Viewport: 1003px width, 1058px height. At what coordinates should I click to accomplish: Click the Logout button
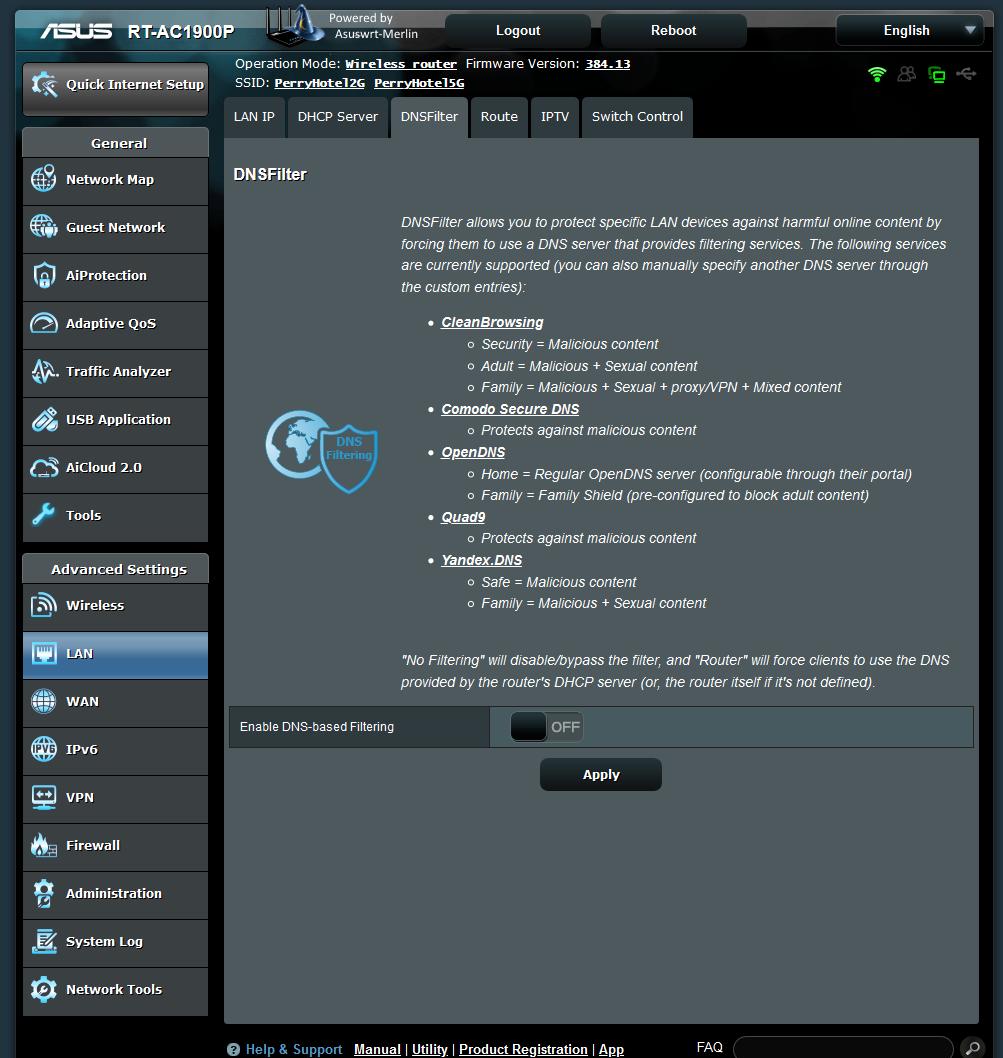click(x=518, y=30)
